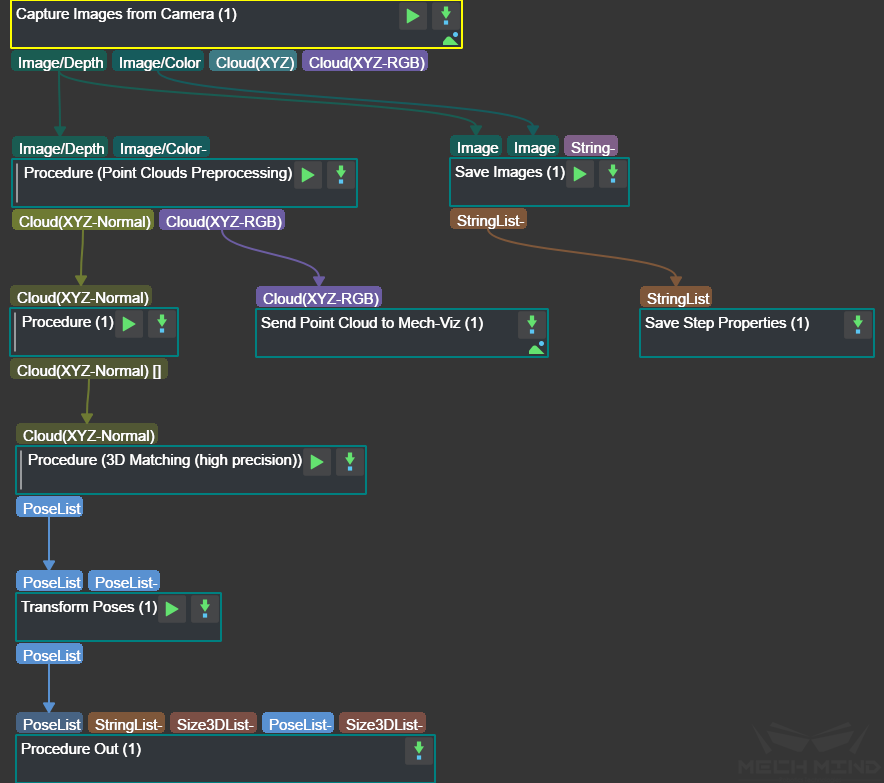Viewport: 884px width, 783px height.
Task: Run the Procedure (1) step
Action: pyautogui.click(x=129, y=324)
